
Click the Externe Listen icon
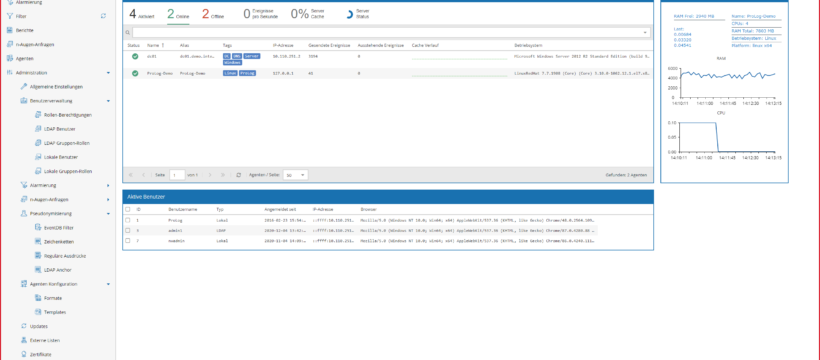(24, 340)
